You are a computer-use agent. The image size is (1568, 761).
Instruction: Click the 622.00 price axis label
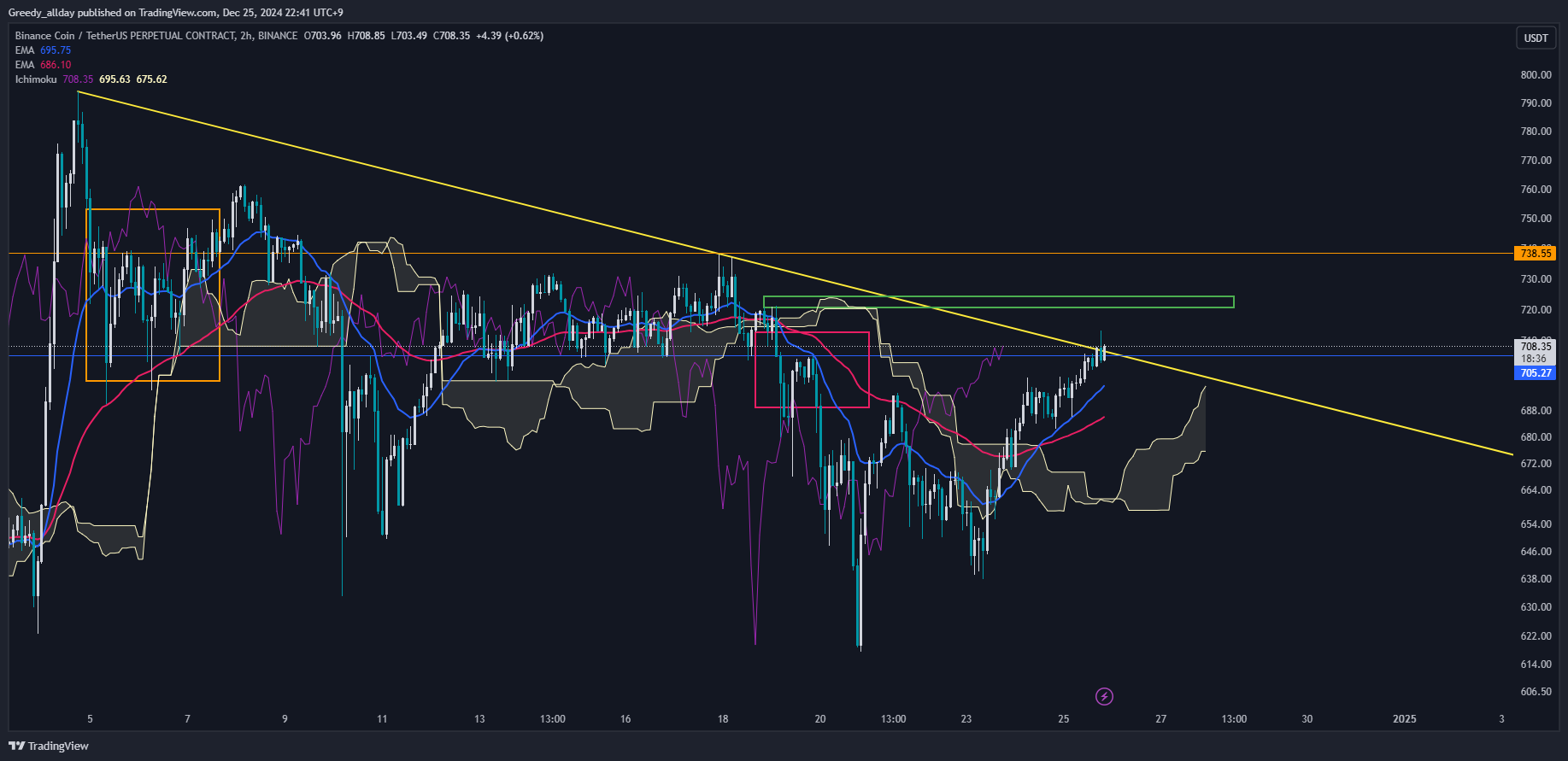[1536, 636]
